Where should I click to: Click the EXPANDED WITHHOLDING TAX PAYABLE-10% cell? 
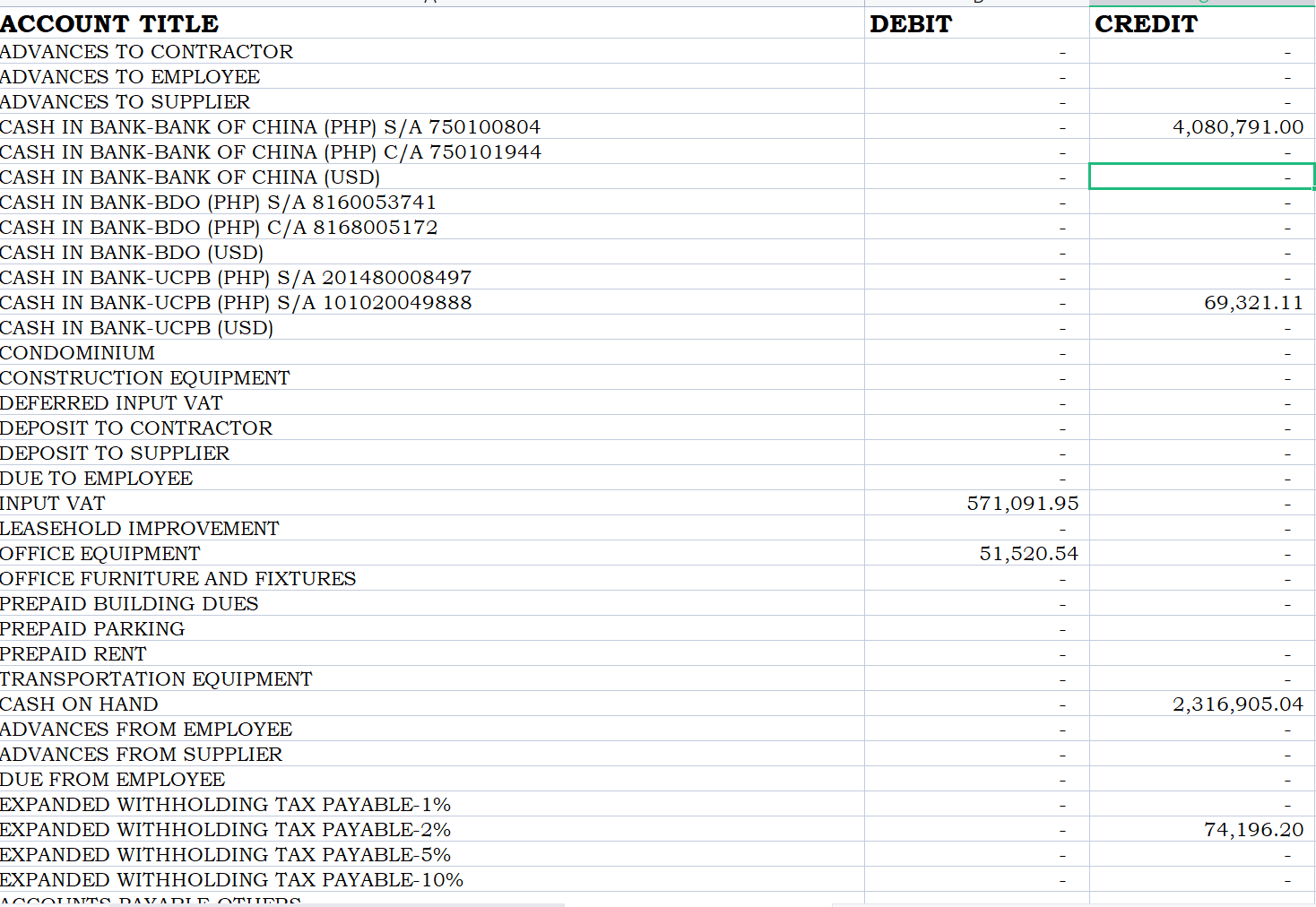pyautogui.click(x=432, y=879)
